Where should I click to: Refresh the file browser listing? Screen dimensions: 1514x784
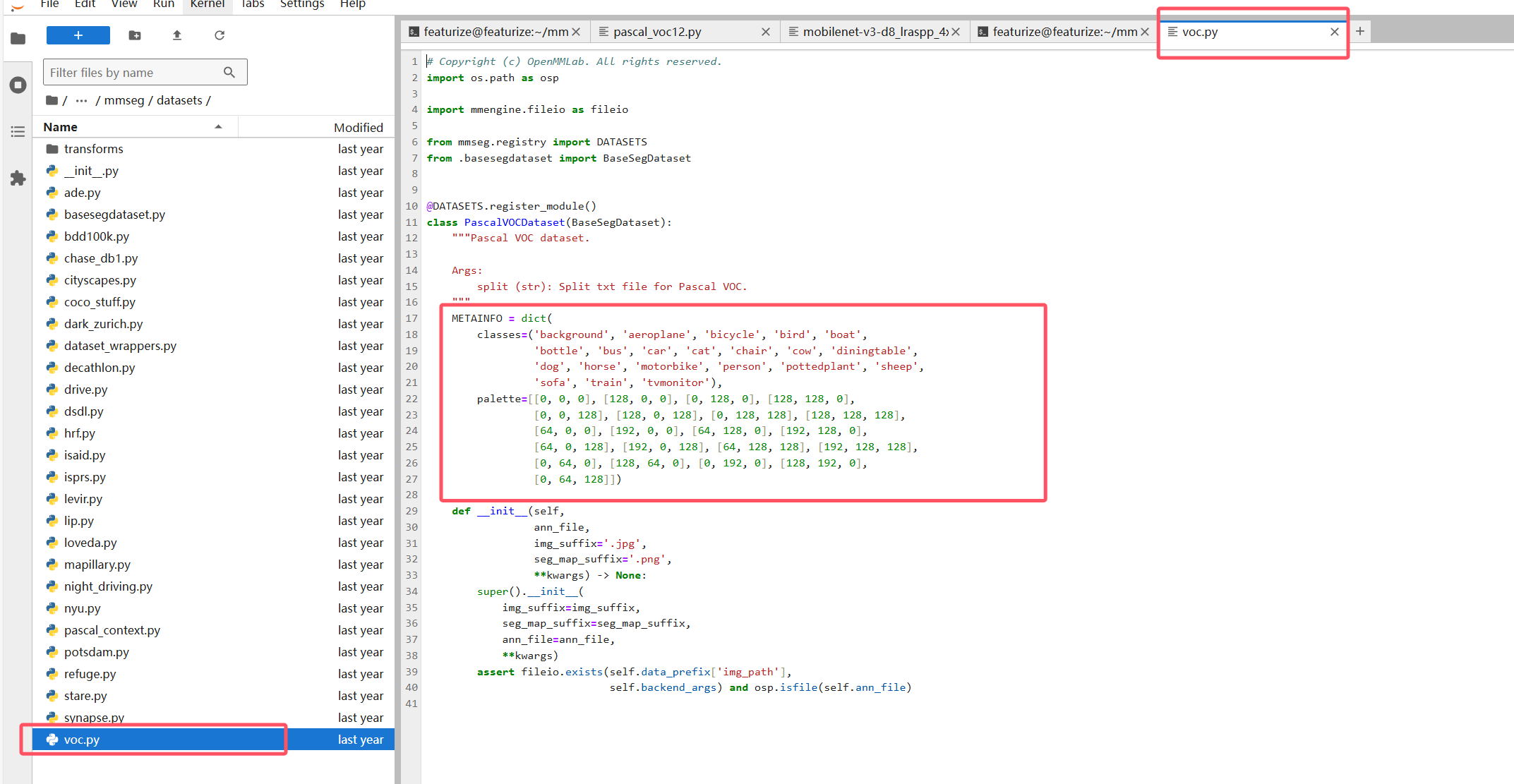[220, 35]
